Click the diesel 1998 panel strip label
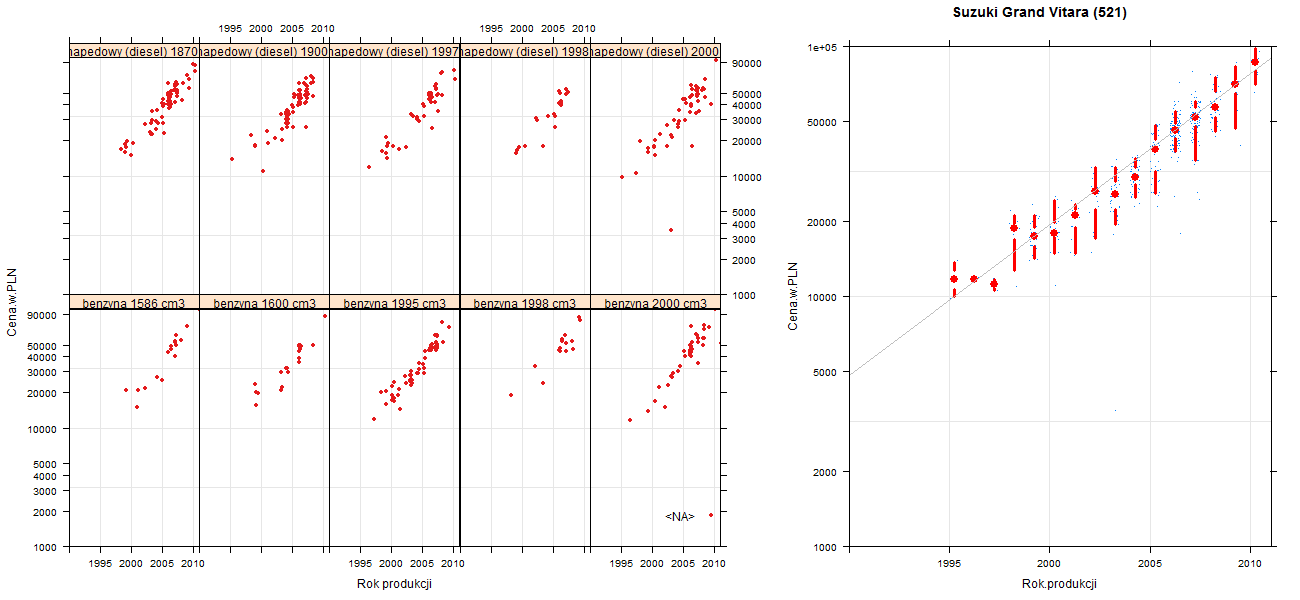The width and height of the screenshot is (1300, 600). coord(525,51)
